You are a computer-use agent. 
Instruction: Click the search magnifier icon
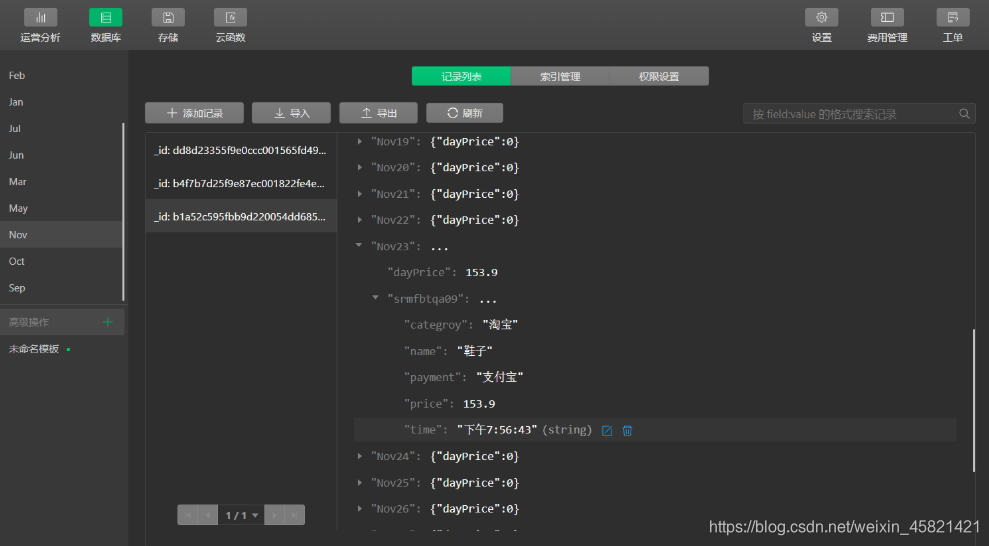click(x=964, y=113)
